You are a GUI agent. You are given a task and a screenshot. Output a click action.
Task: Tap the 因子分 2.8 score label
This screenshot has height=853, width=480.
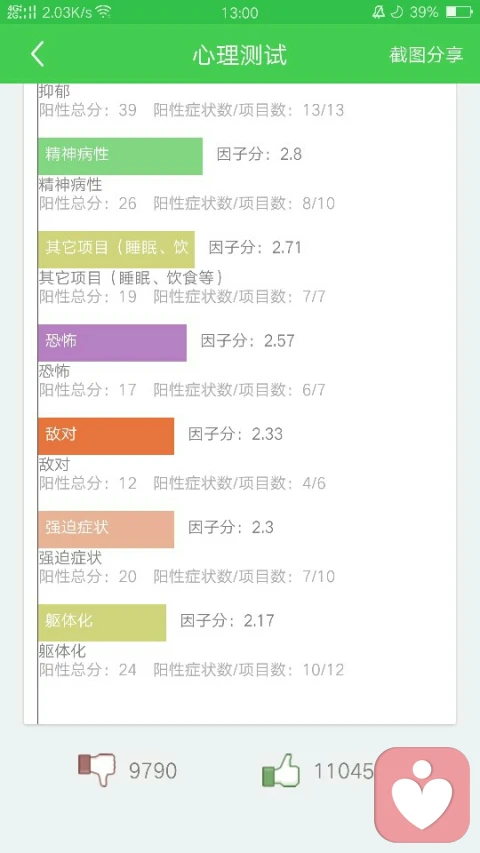point(259,154)
